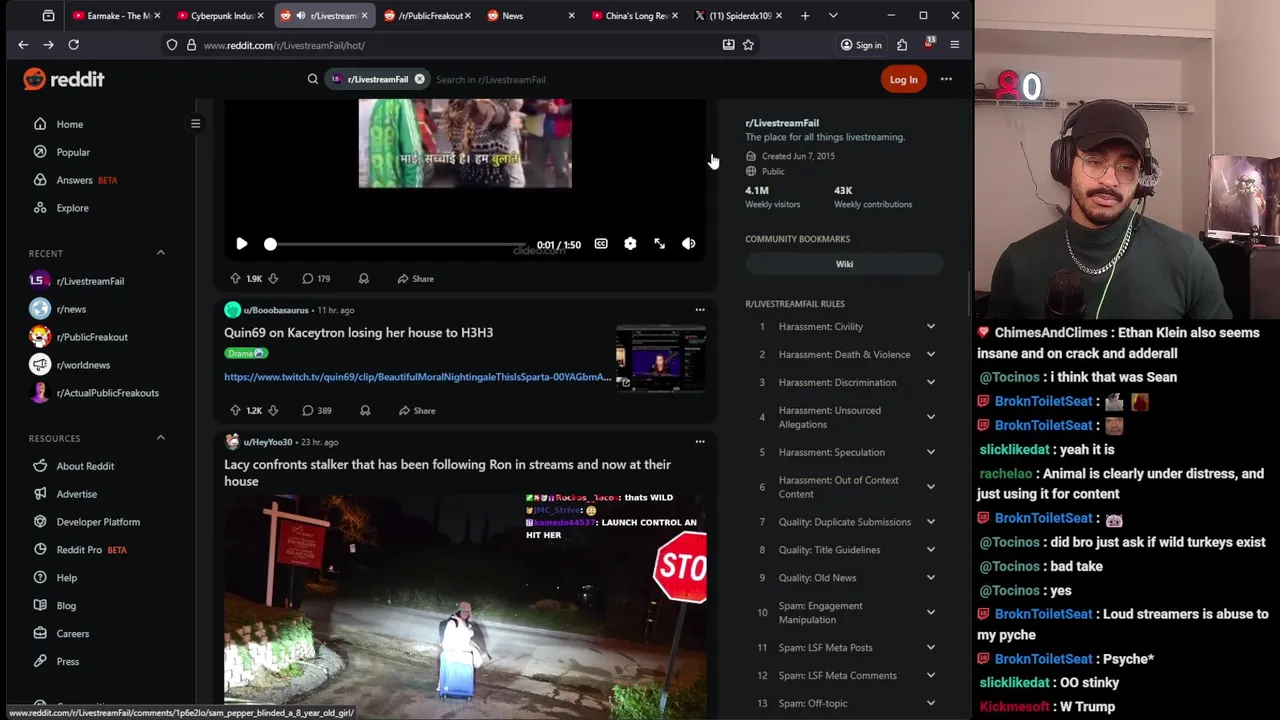Viewport: 1280px width, 720px height.
Task: Collapse the left navigation sidebar
Action: pyautogui.click(x=195, y=124)
